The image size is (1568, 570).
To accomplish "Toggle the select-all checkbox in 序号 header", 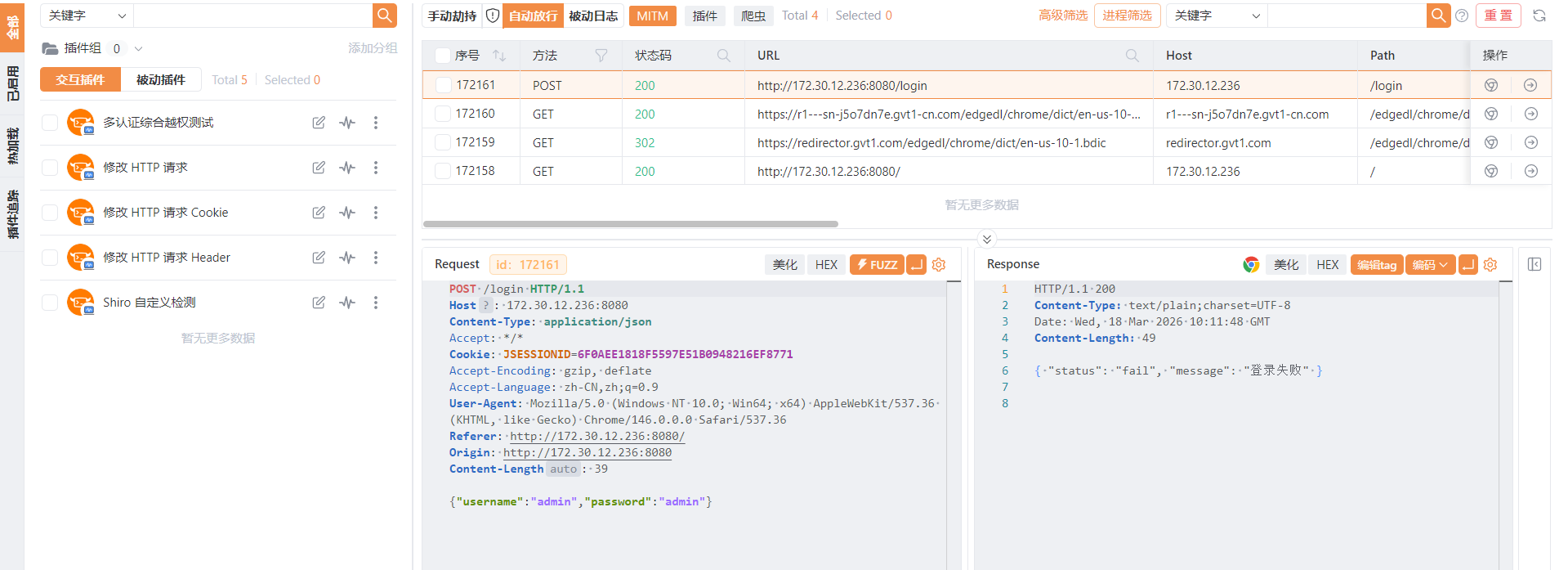I will click(443, 56).
